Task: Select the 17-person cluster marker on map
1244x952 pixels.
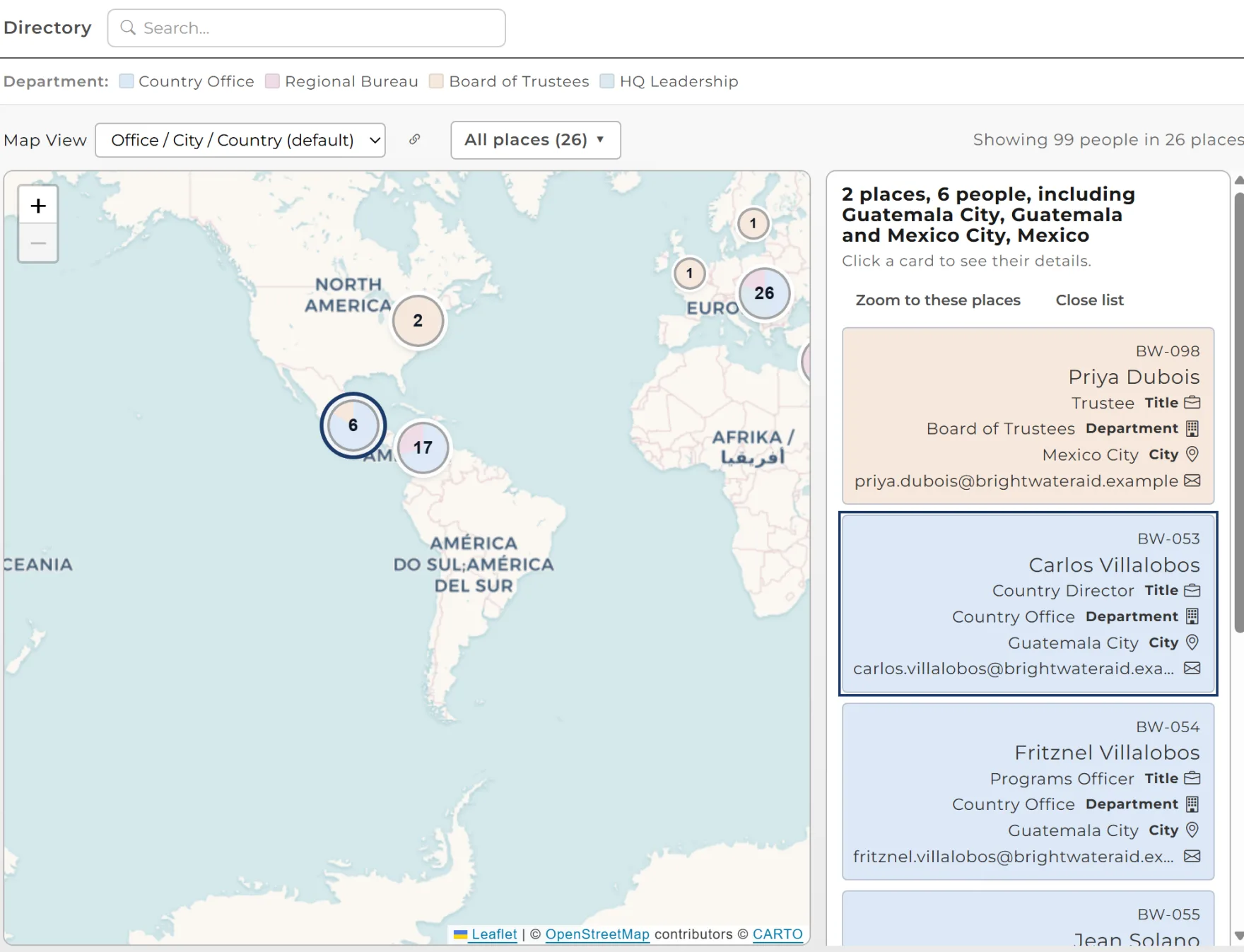Action: pyautogui.click(x=423, y=447)
